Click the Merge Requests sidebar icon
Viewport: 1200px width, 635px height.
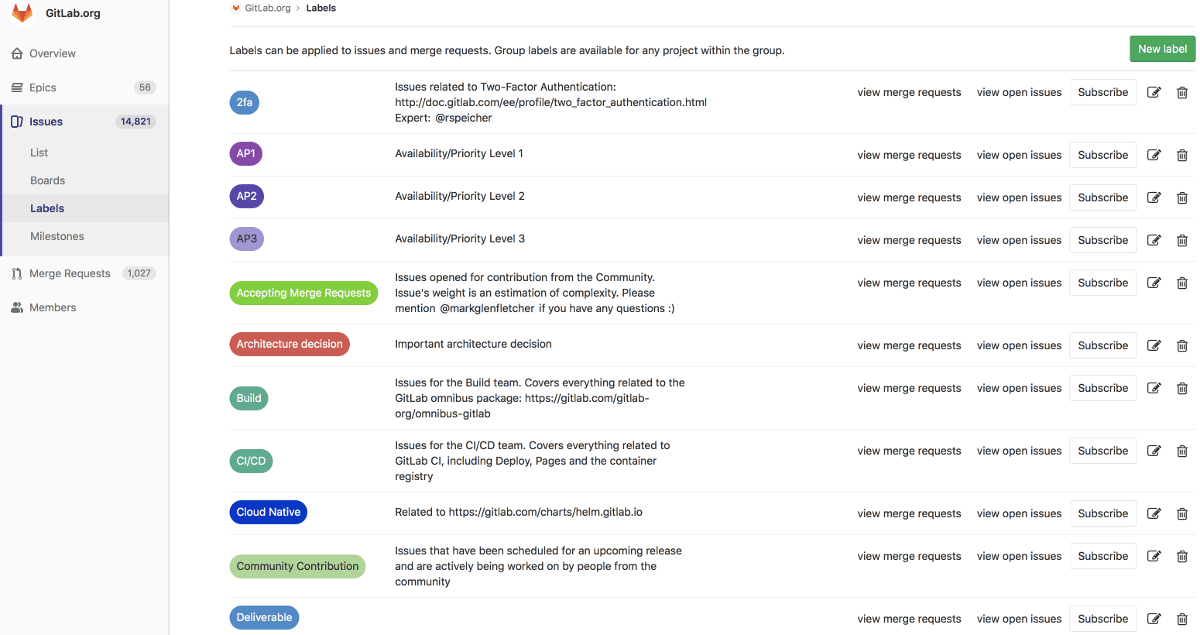click(17, 274)
